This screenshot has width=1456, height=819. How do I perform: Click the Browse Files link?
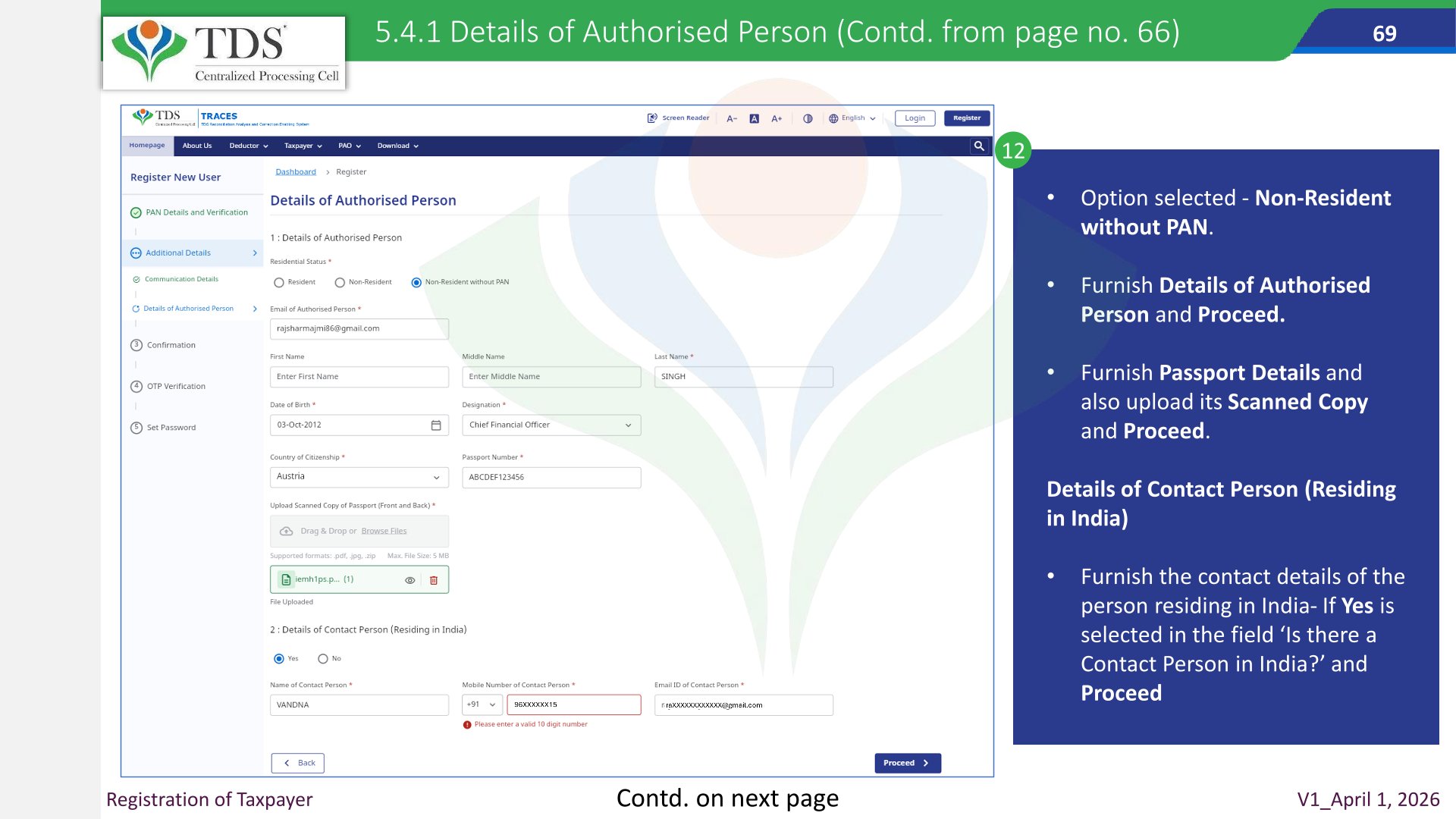[384, 532]
